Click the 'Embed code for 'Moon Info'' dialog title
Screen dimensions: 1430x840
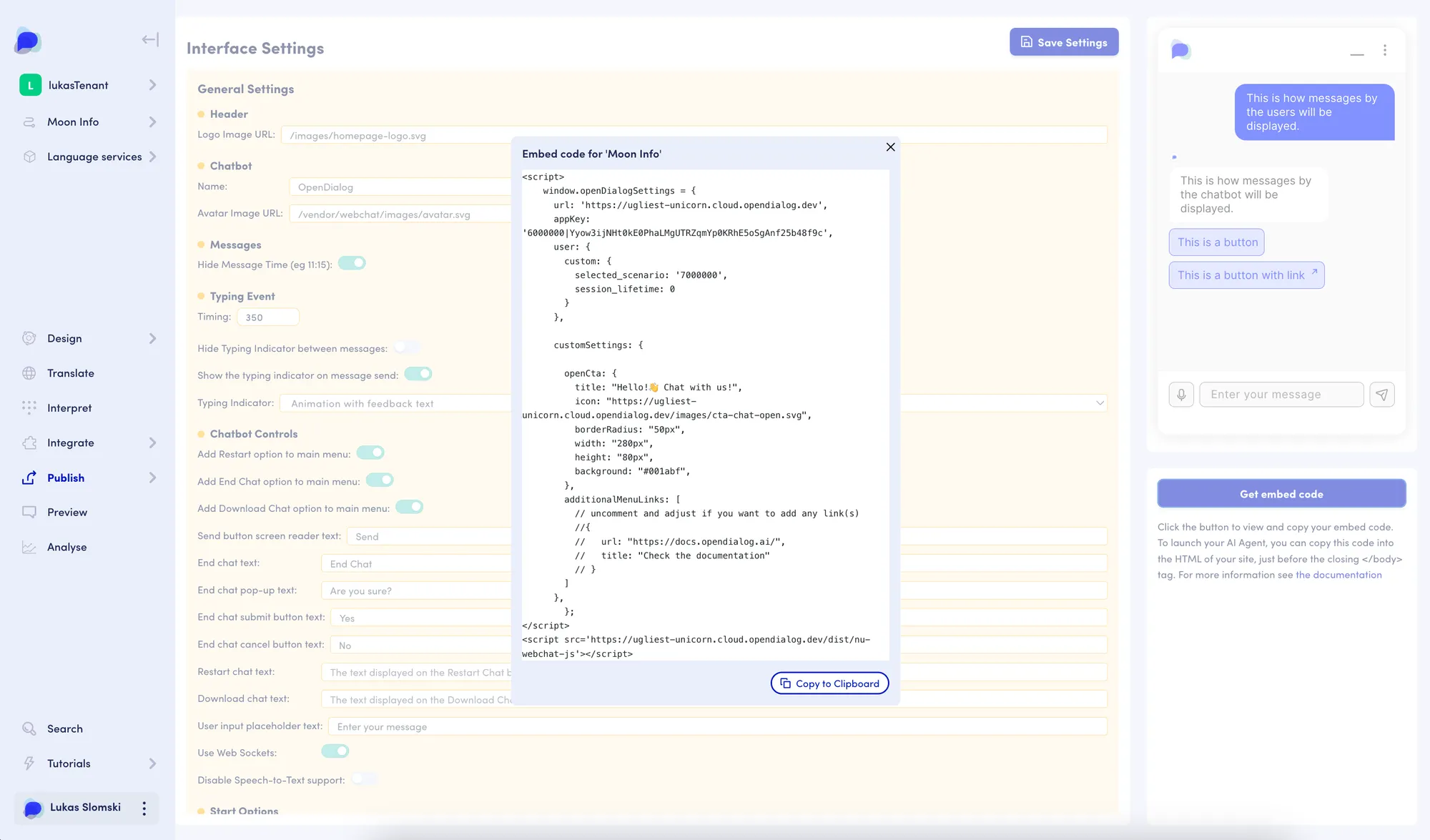click(x=591, y=154)
